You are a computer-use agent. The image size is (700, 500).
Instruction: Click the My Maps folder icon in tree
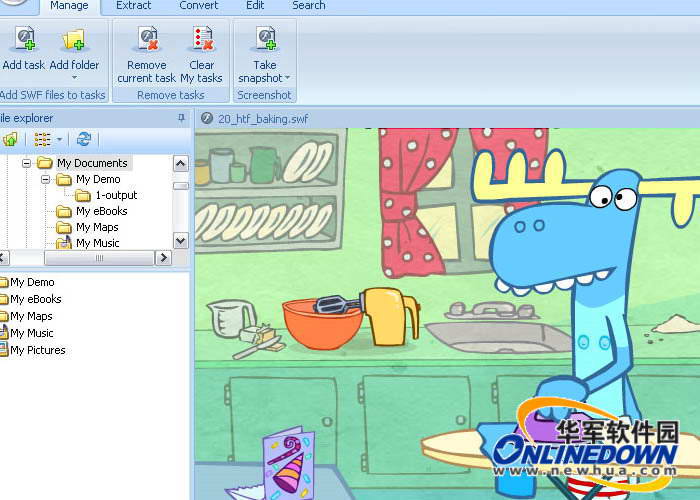64,228
